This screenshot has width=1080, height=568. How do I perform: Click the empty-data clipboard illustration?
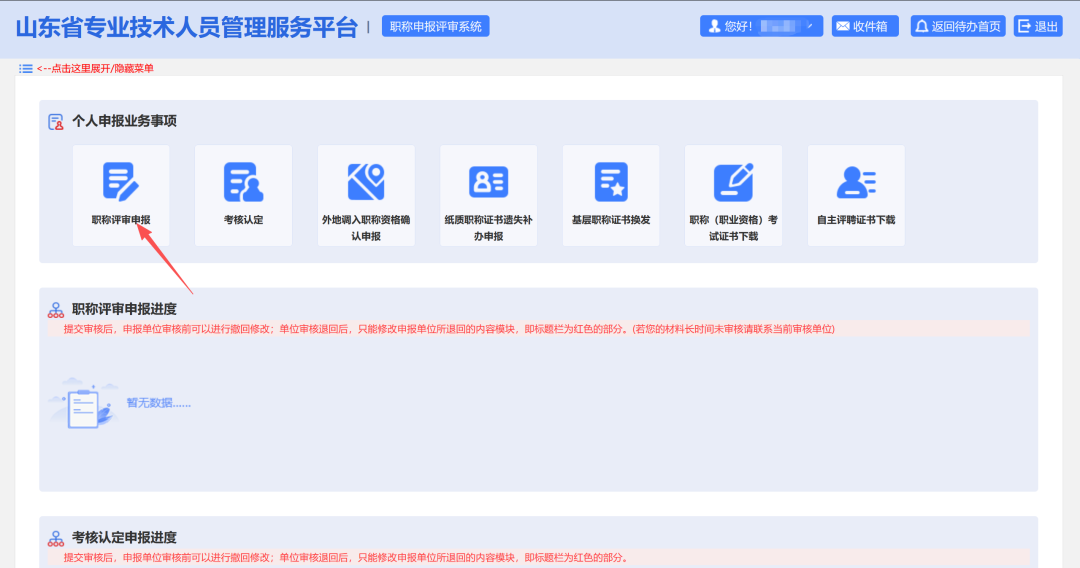click(x=83, y=403)
